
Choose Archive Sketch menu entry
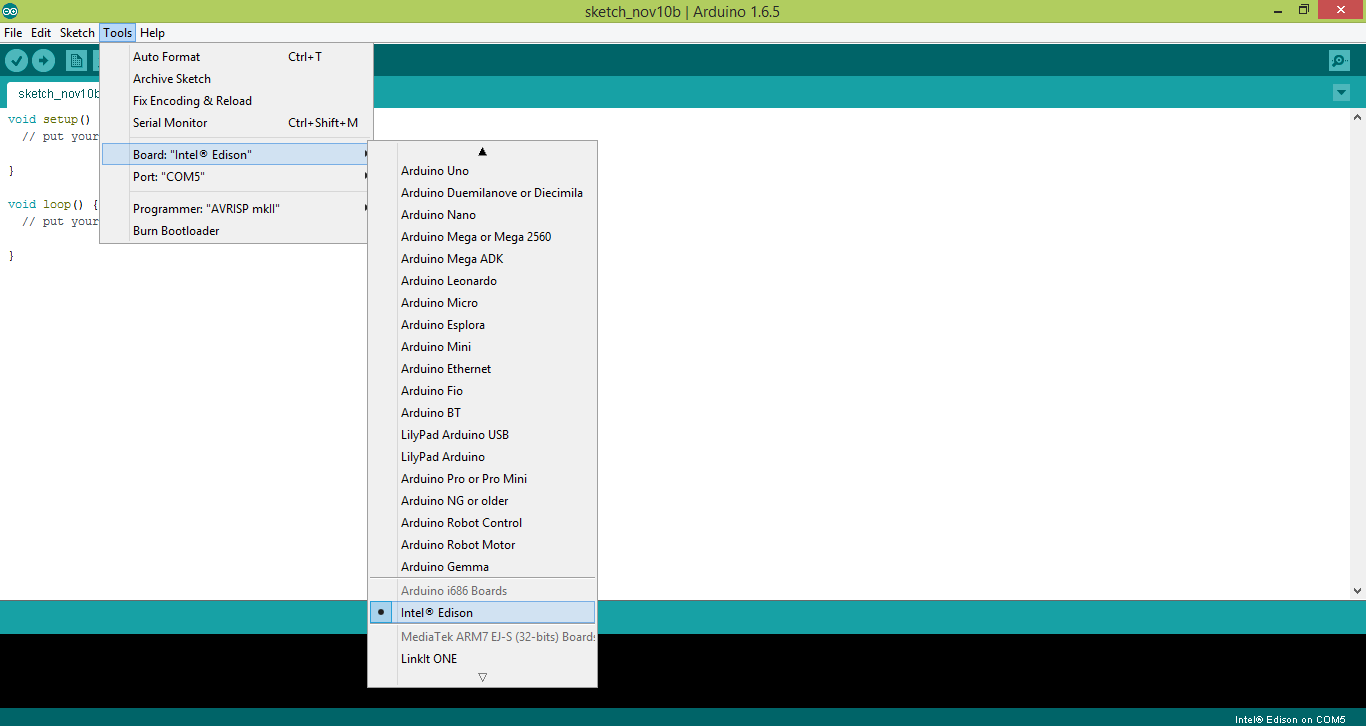pyautogui.click(x=236, y=79)
